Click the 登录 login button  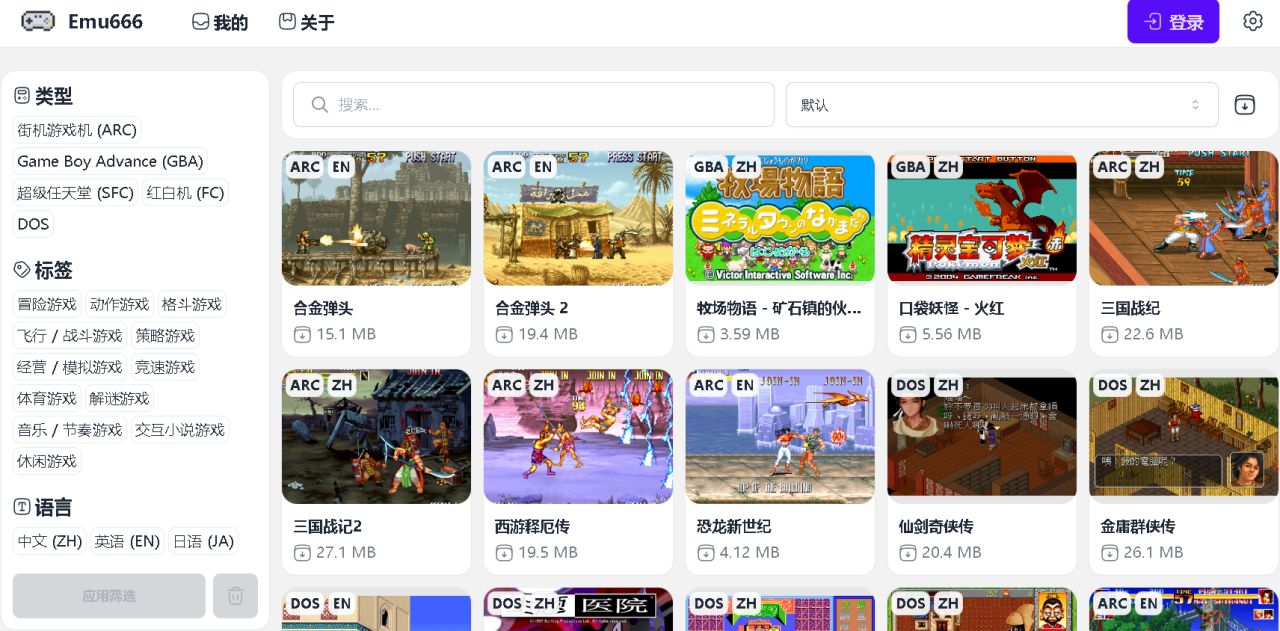(1173, 22)
